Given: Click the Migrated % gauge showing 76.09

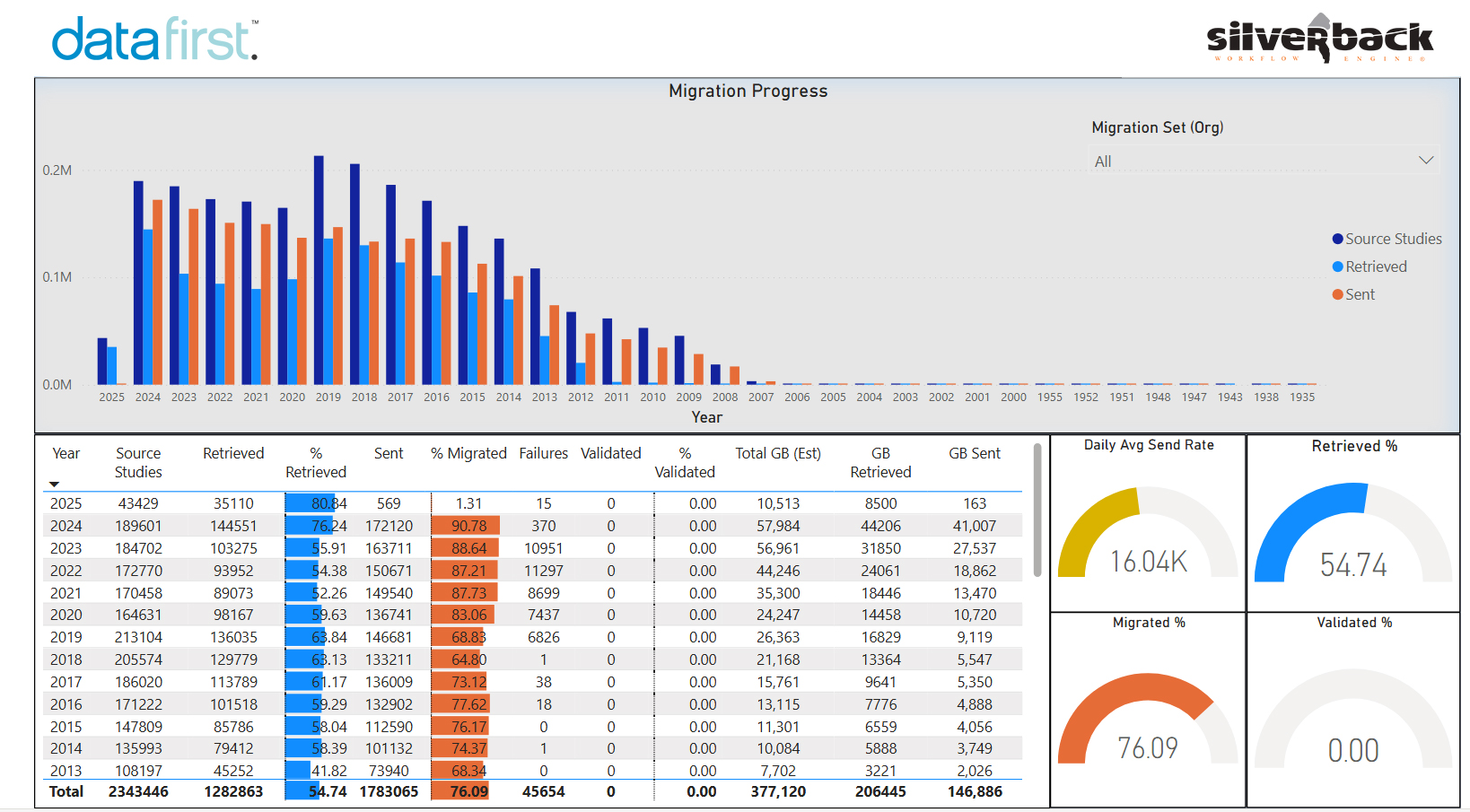Looking at the screenshot, I should (1148, 718).
